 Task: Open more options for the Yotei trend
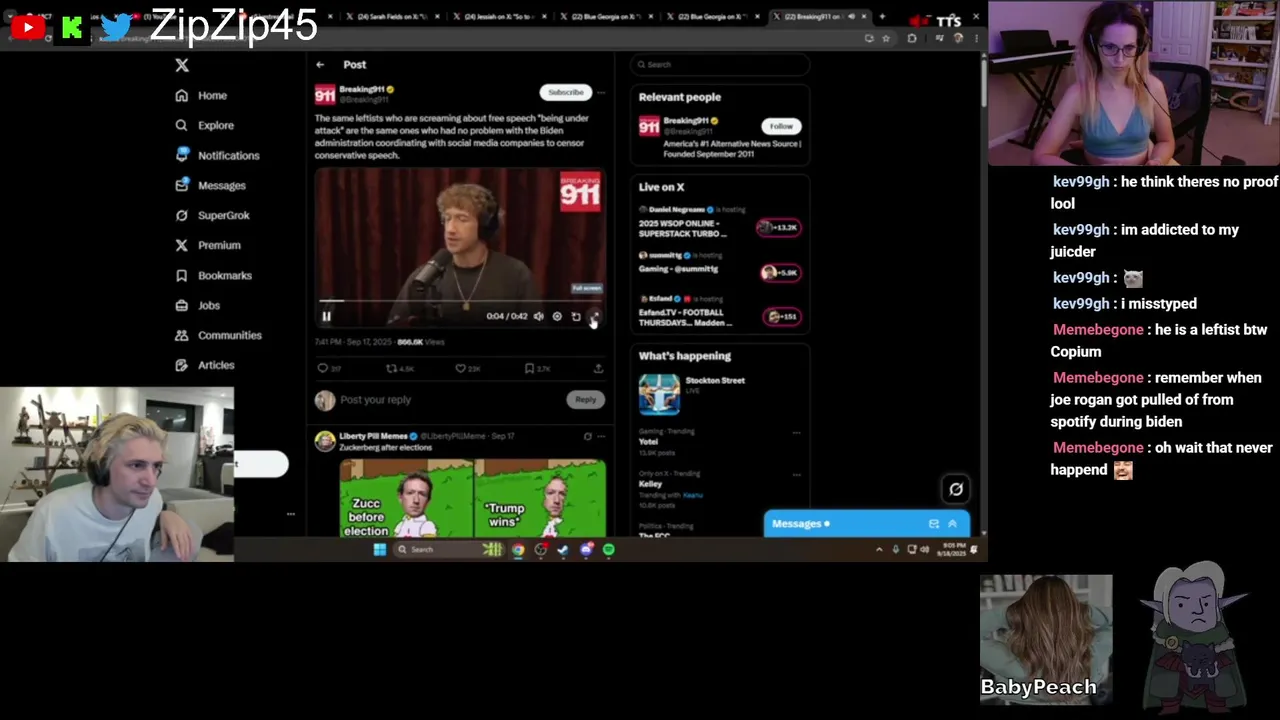tap(796, 433)
